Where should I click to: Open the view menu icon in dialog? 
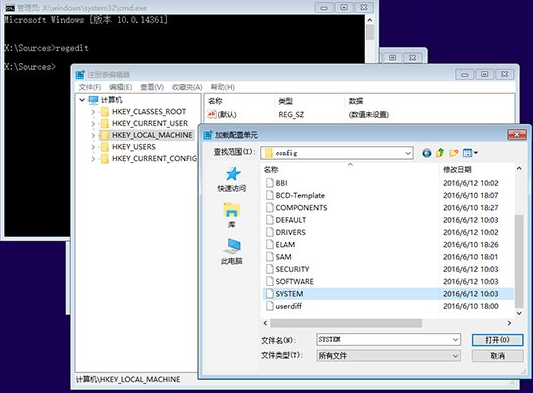coord(470,153)
